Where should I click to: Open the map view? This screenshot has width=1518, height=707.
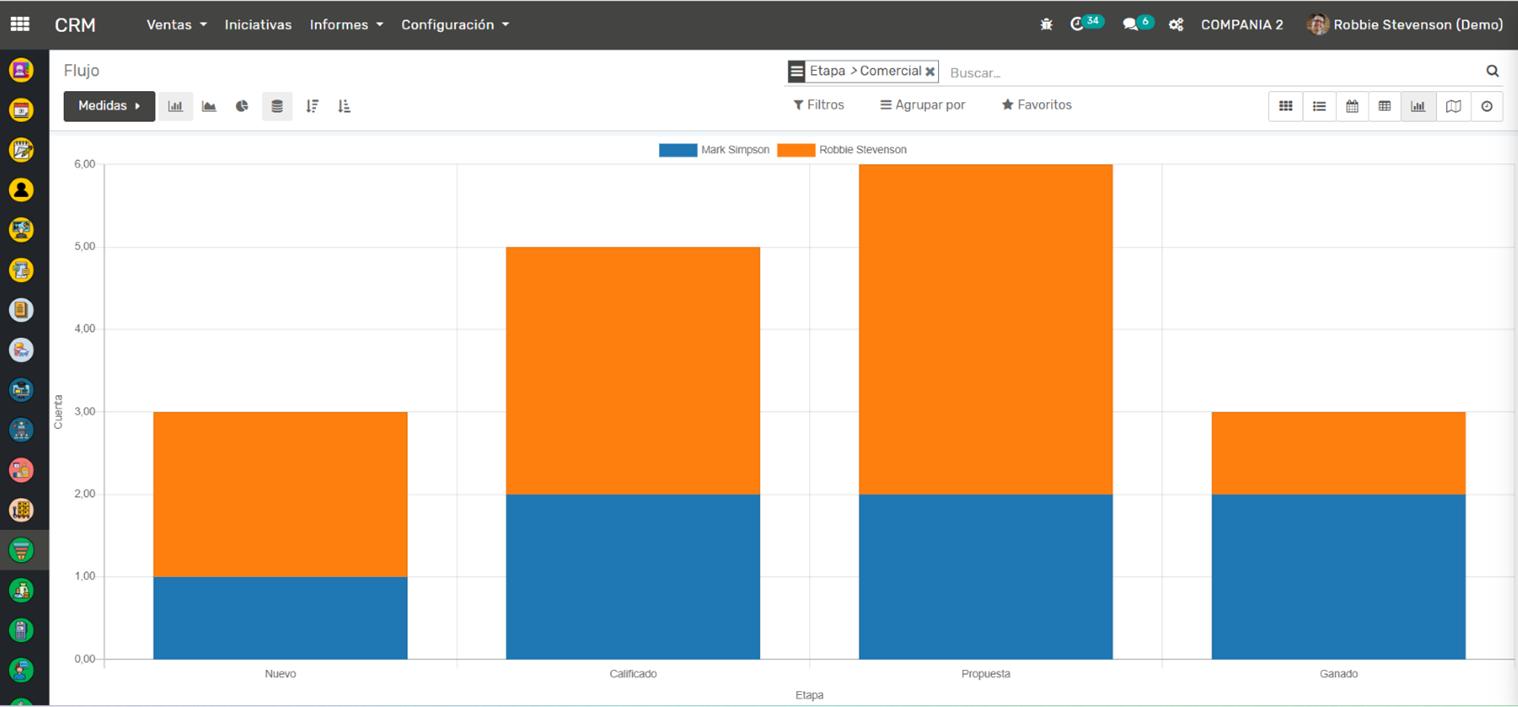[x=1453, y=106]
